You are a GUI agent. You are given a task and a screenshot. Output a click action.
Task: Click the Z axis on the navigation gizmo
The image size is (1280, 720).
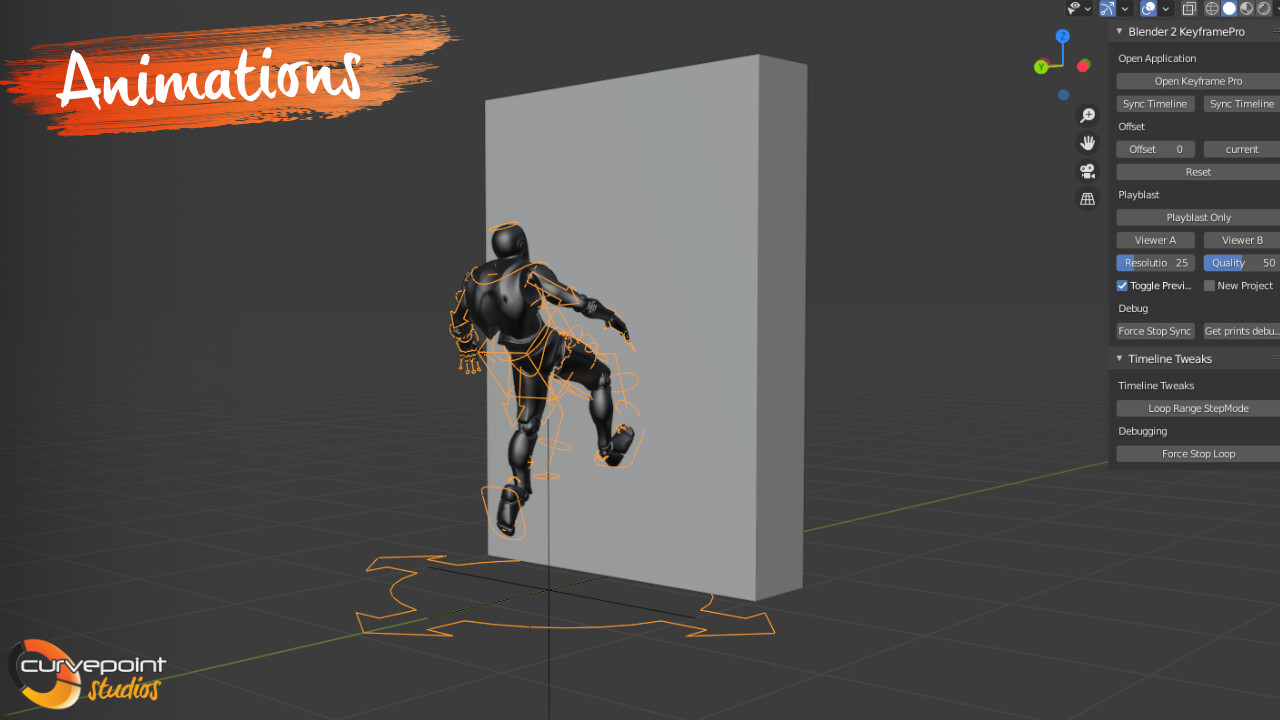click(1062, 36)
